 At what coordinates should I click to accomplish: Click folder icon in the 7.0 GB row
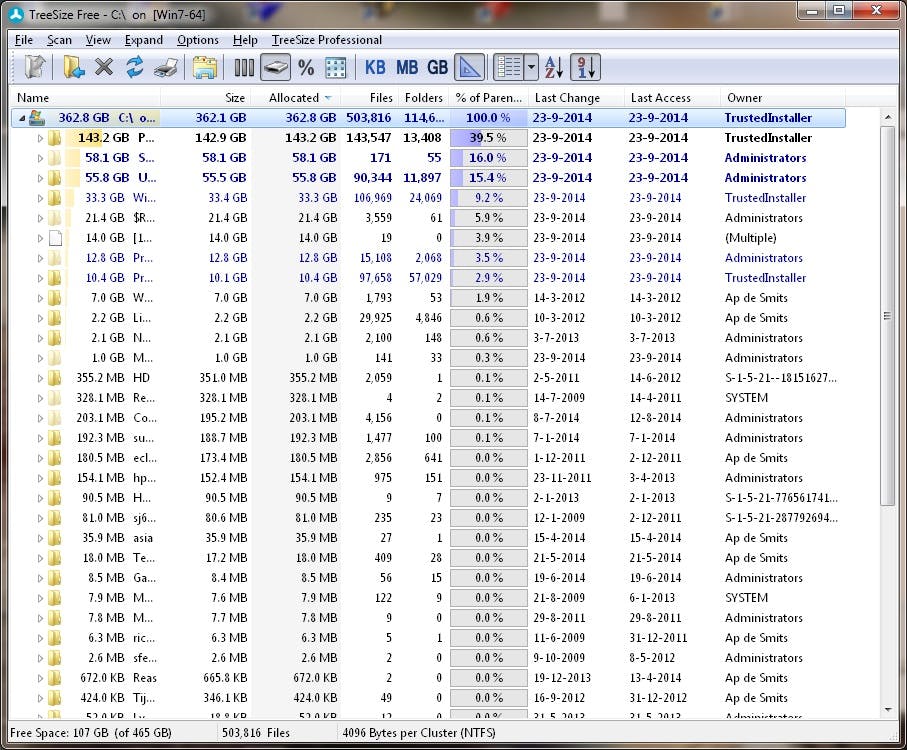(55, 298)
